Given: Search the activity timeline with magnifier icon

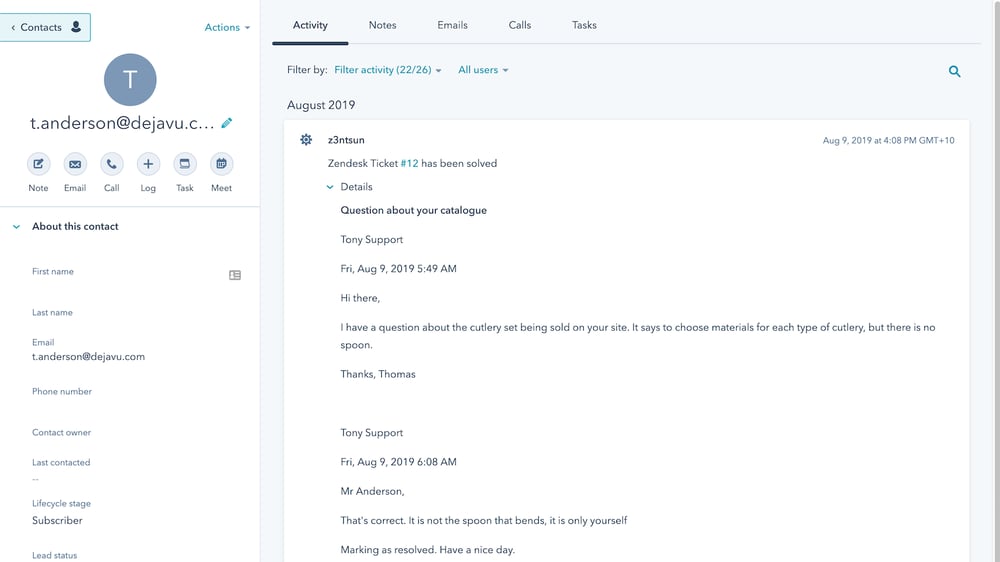Looking at the screenshot, I should [954, 71].
